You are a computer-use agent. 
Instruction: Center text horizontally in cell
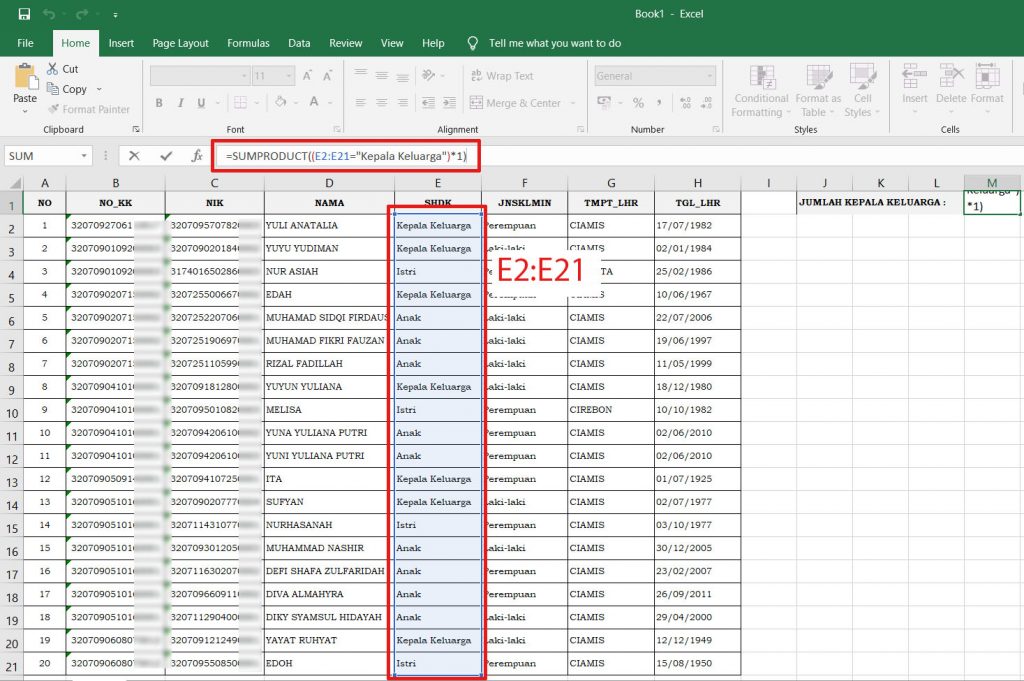pos(382,103)
